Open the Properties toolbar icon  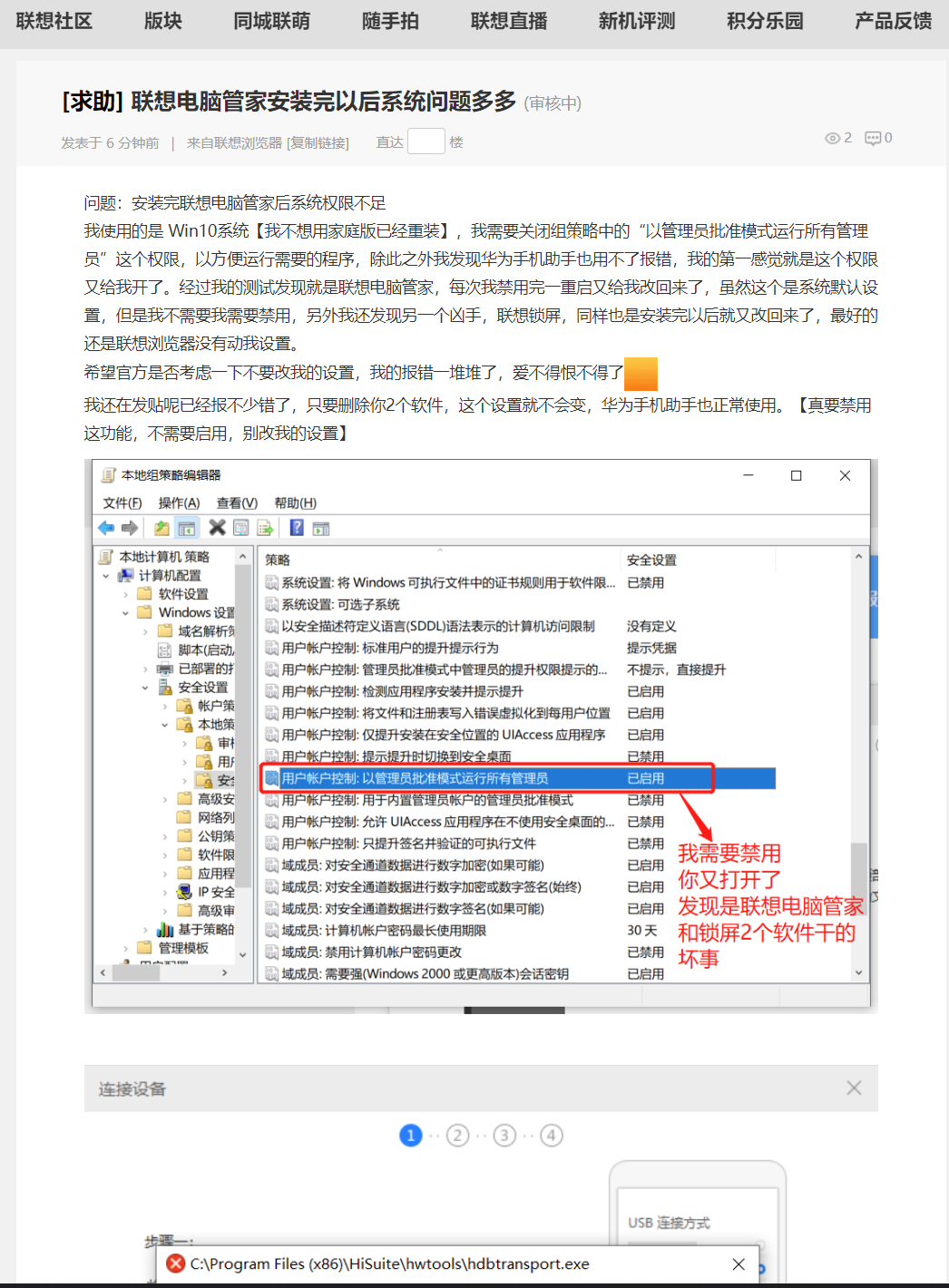coord(241,528)
